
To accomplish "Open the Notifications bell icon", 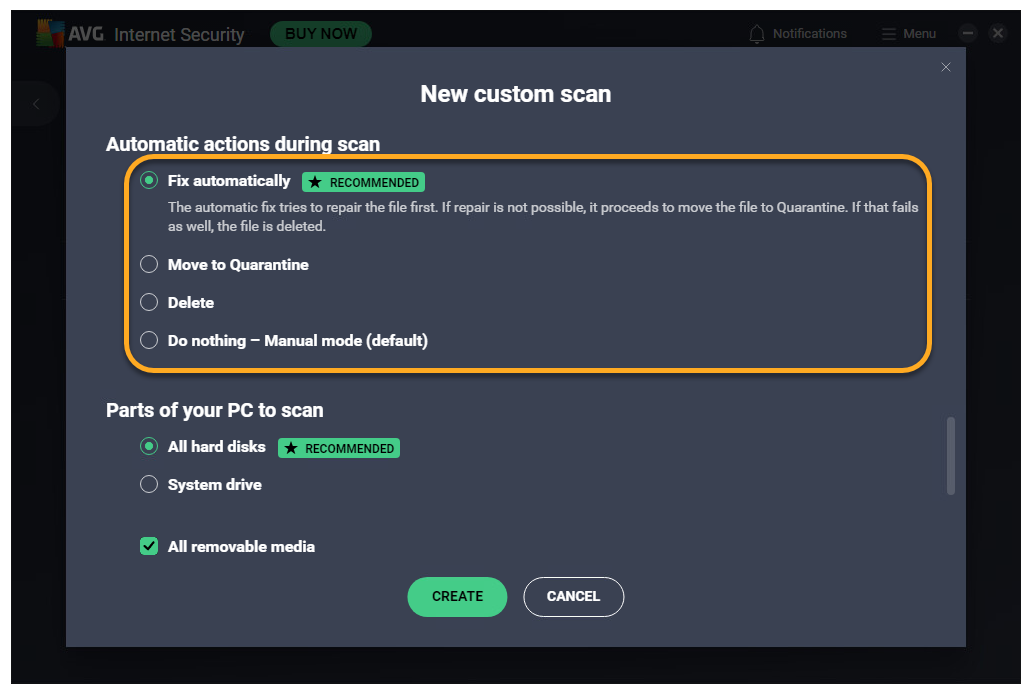I will [x=758, y=34].
